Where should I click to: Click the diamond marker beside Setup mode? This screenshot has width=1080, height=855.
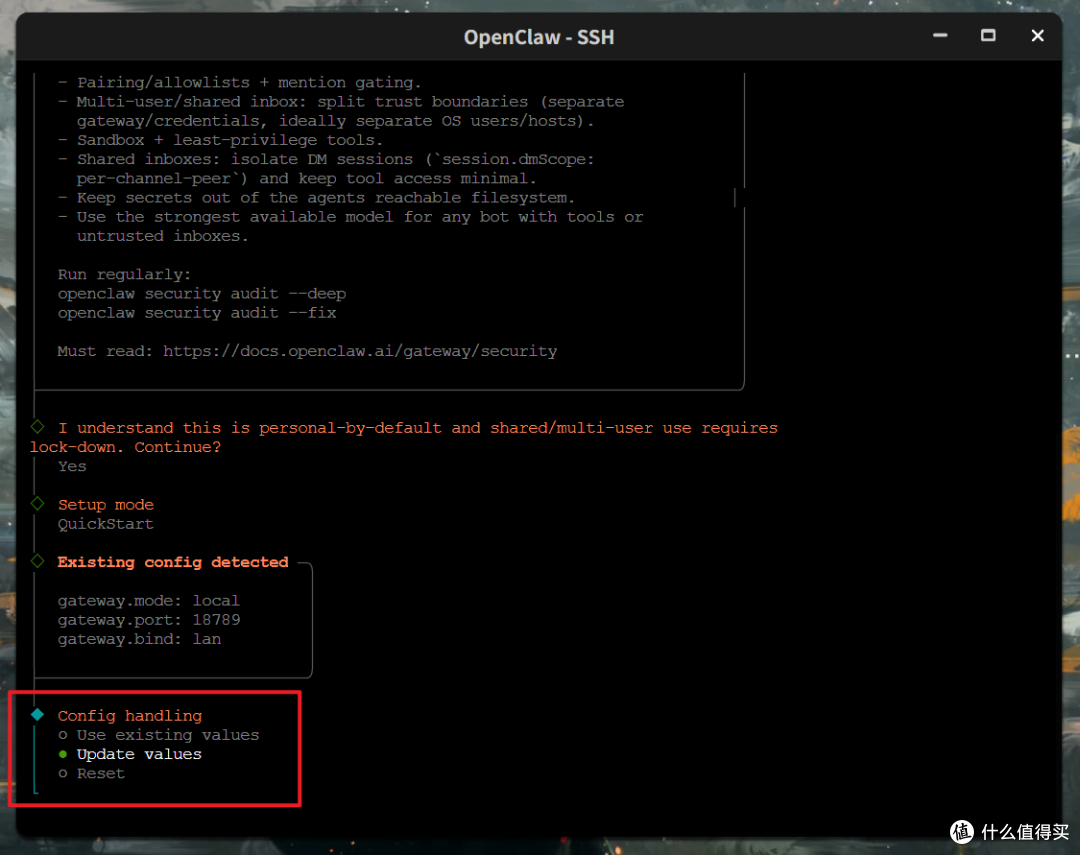pos(38,504)
